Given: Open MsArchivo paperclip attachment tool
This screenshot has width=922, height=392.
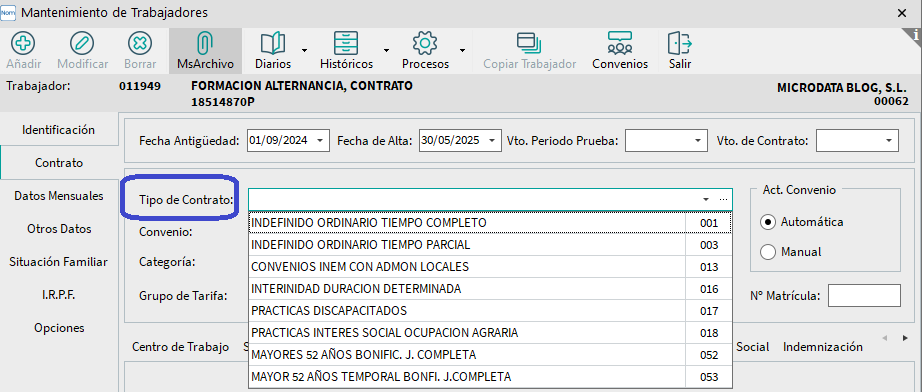Looking at the screenshot, I should (205, 43).
